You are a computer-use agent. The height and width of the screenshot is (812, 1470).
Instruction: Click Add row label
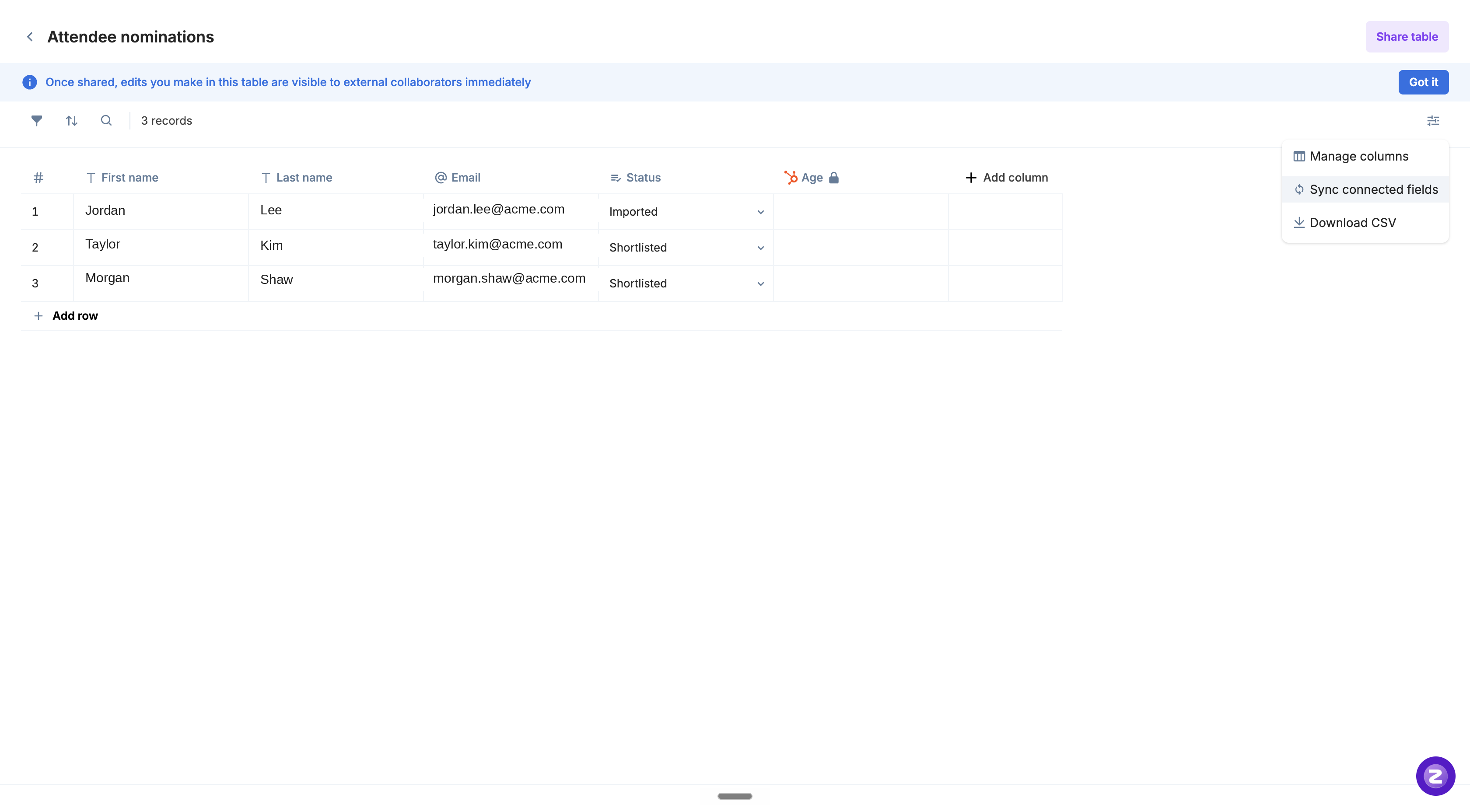pos(75,315)
